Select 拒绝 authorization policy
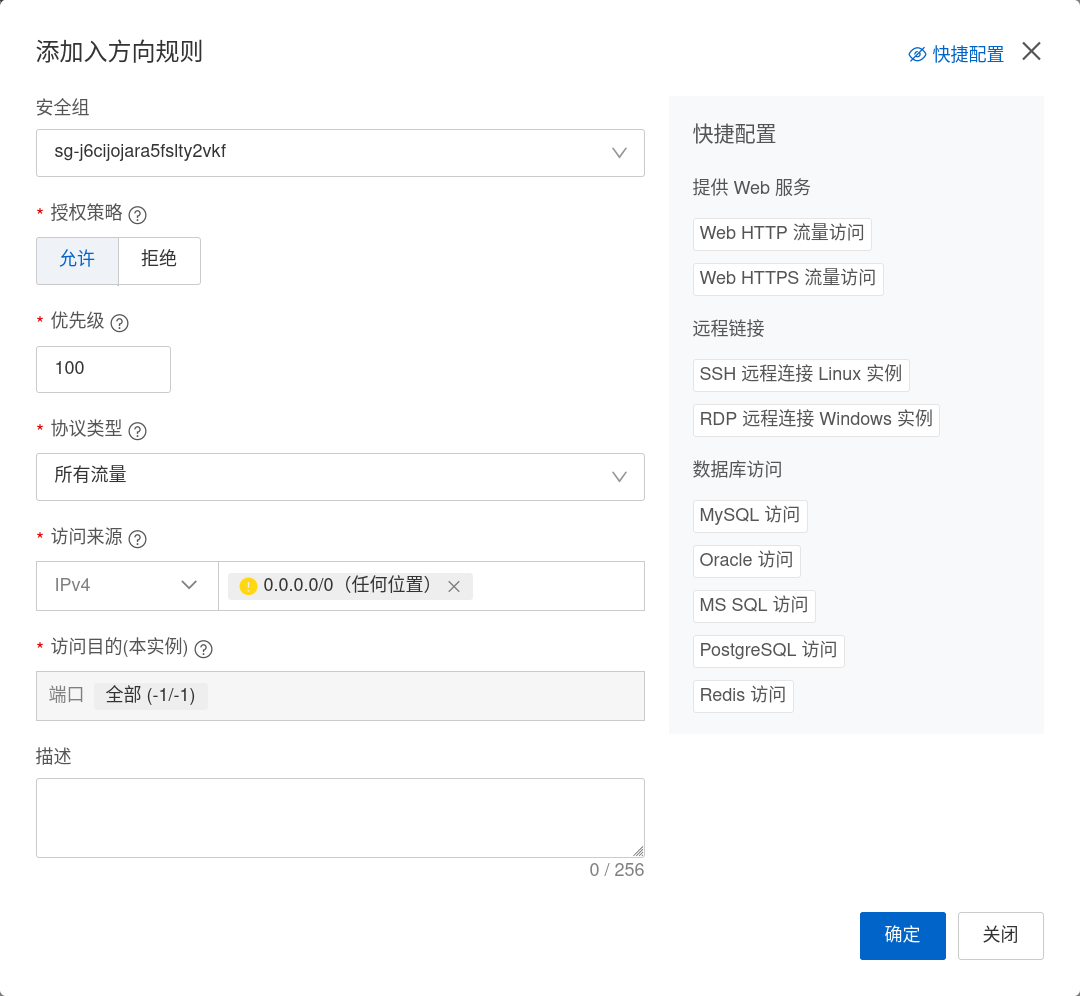1080x996 pixels. [159, 260]
